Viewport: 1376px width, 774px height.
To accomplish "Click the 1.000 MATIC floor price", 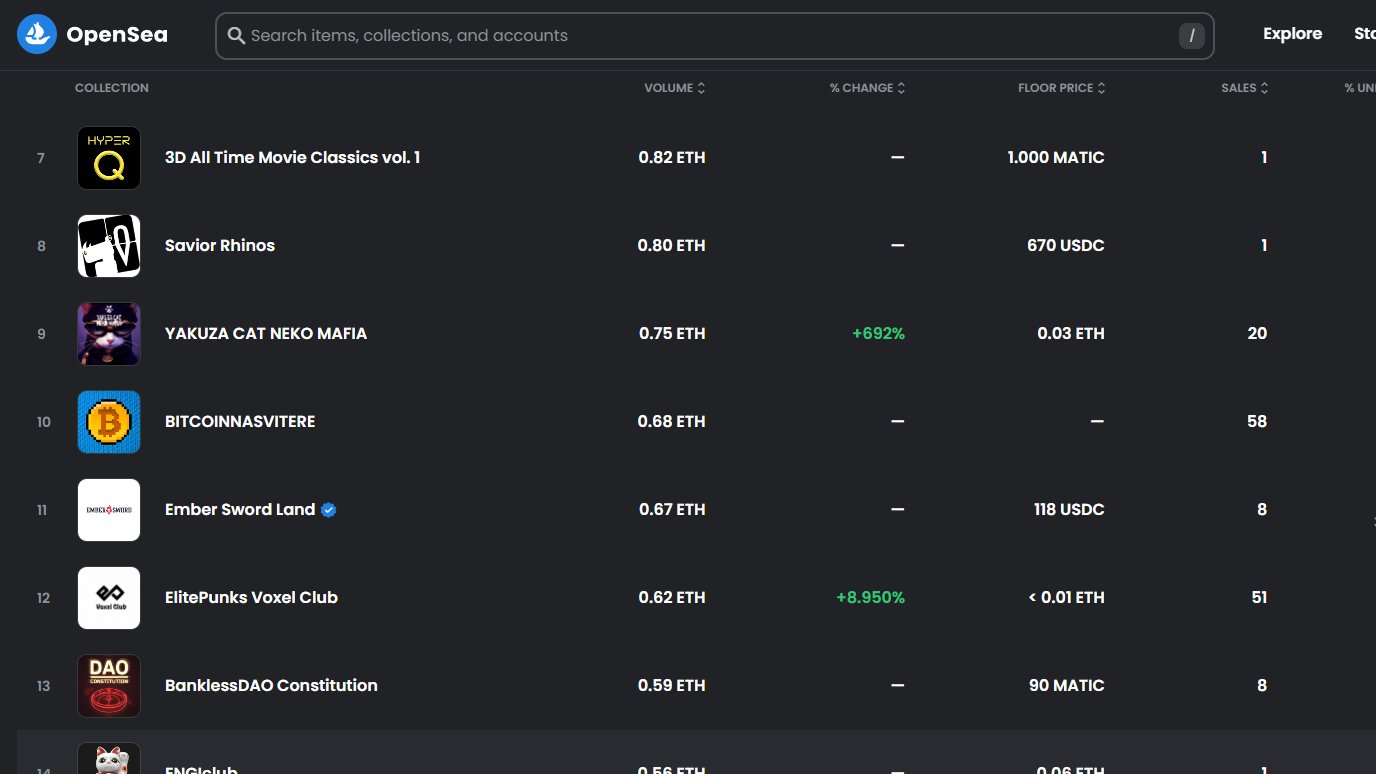I will (1056, 158).
